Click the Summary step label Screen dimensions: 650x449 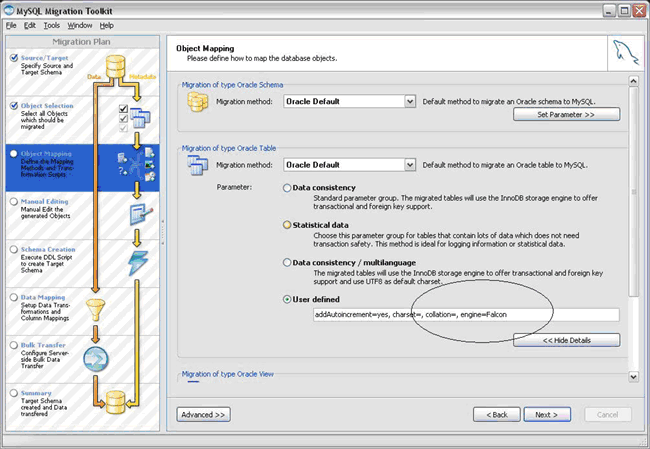[x=36, y=393]
